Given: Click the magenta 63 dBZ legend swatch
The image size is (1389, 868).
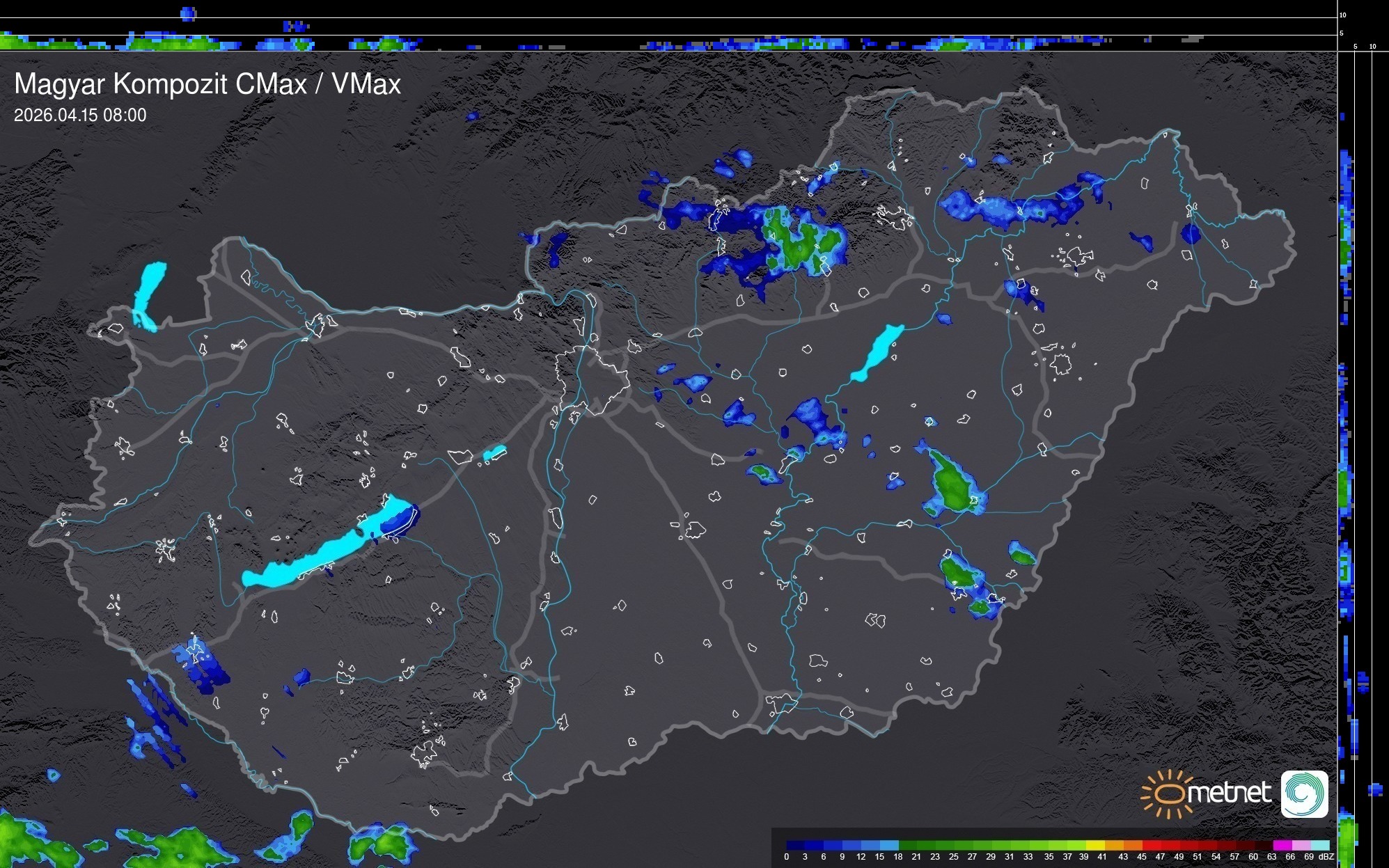Looking at the screenshot, I should pos(1281,845).
